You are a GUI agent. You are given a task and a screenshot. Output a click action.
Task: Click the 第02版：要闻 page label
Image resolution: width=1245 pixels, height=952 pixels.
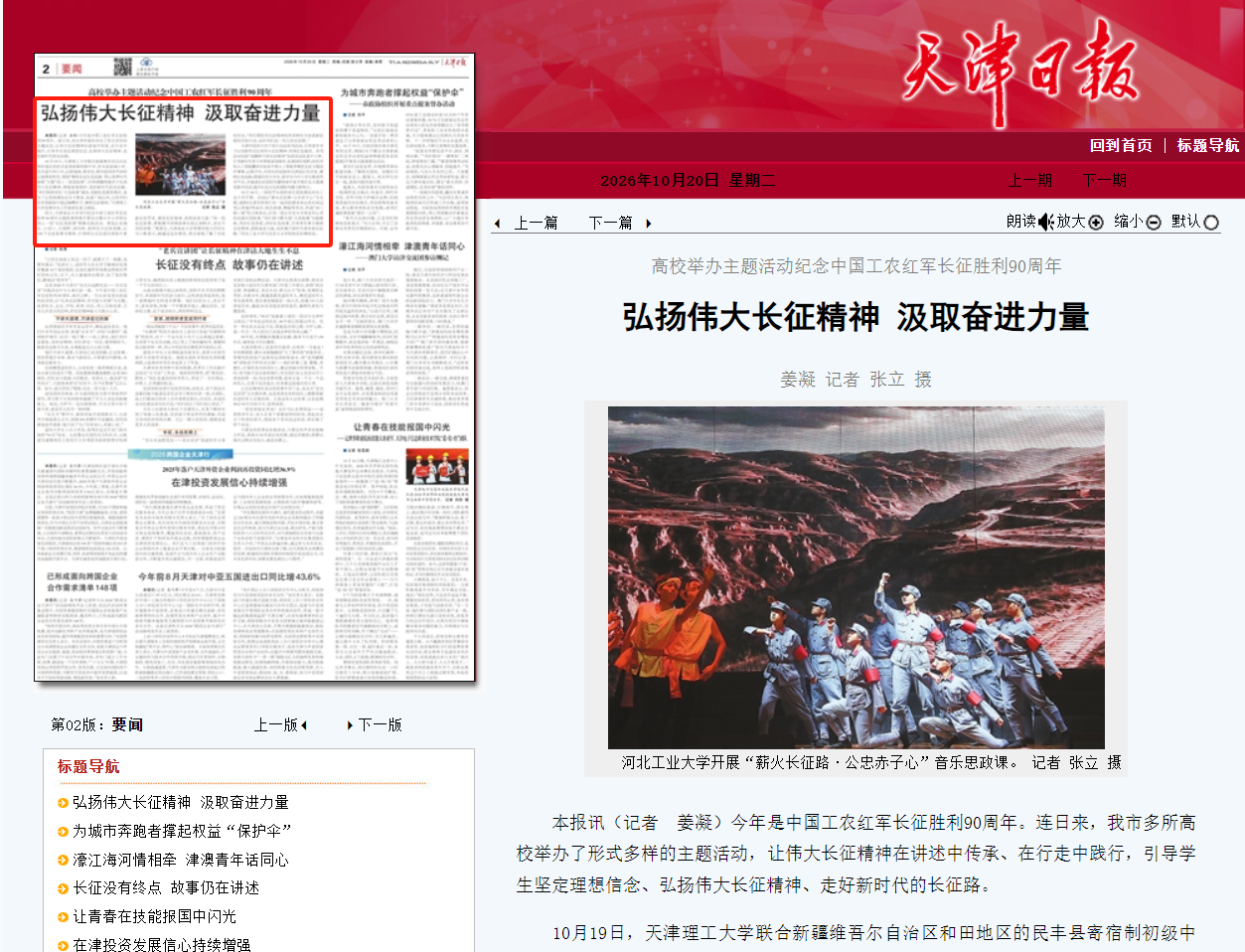pyautogui.click(x=97, y=724)
